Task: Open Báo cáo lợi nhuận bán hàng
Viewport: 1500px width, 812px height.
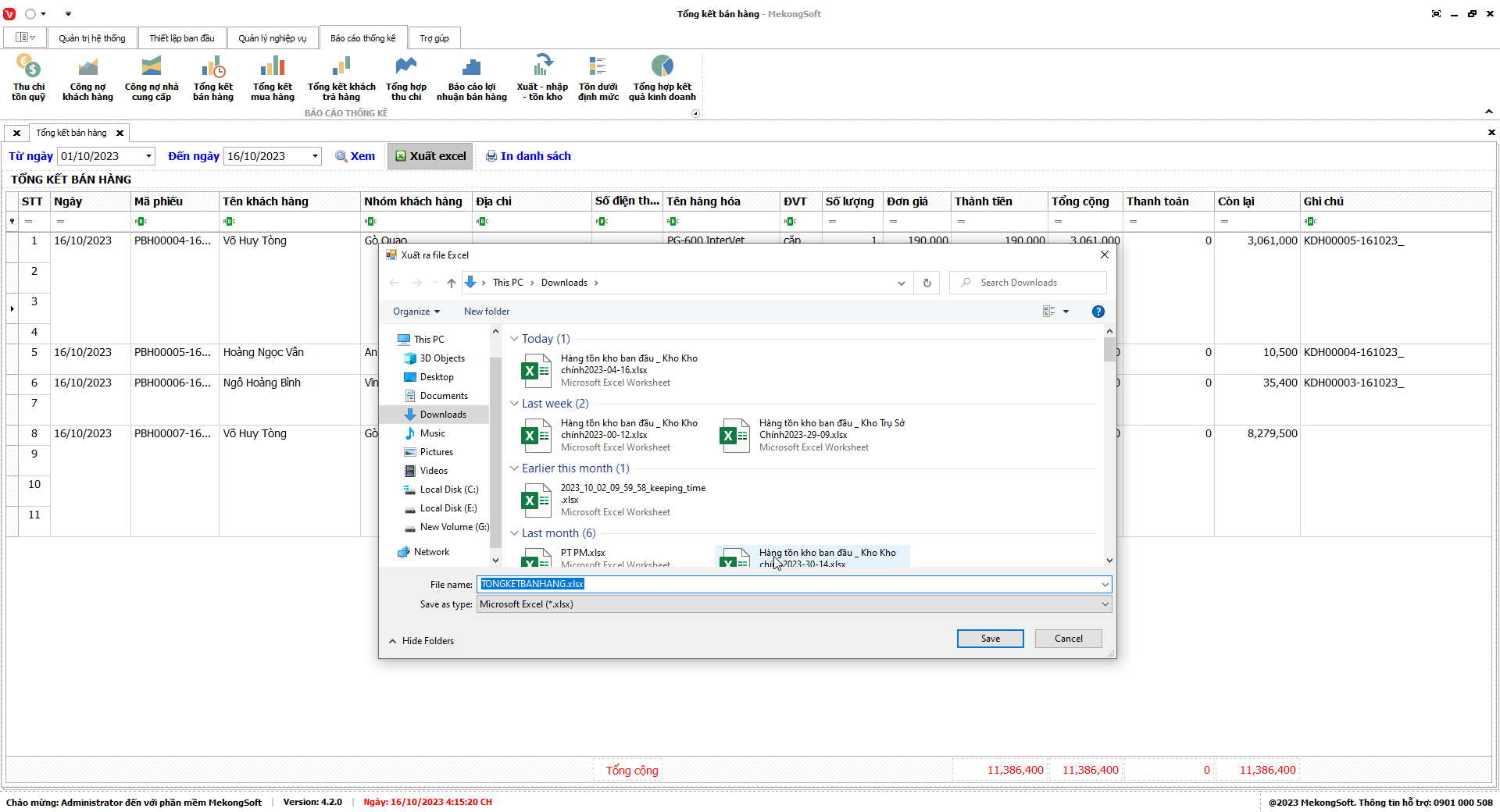Action: 471,78
